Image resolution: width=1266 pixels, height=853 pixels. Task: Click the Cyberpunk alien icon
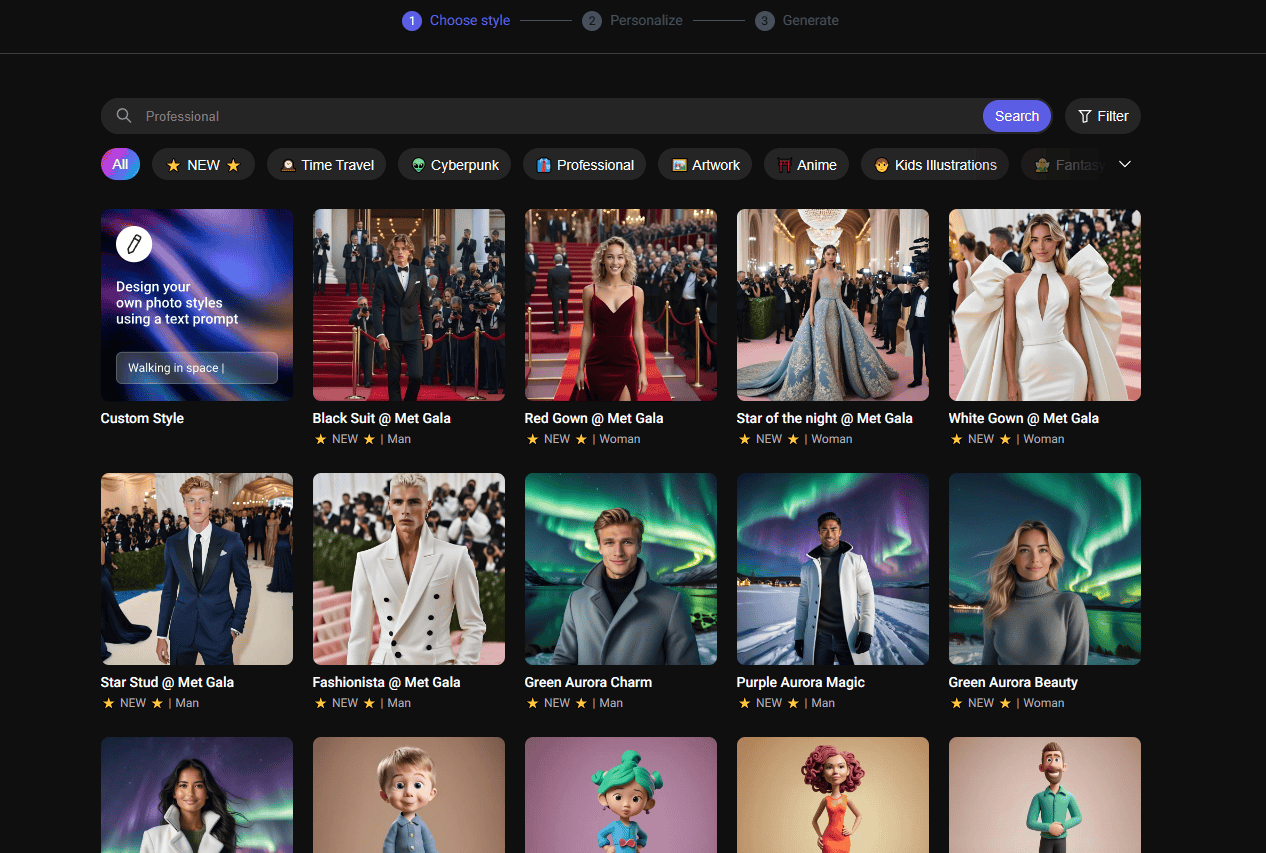point(421,164)
